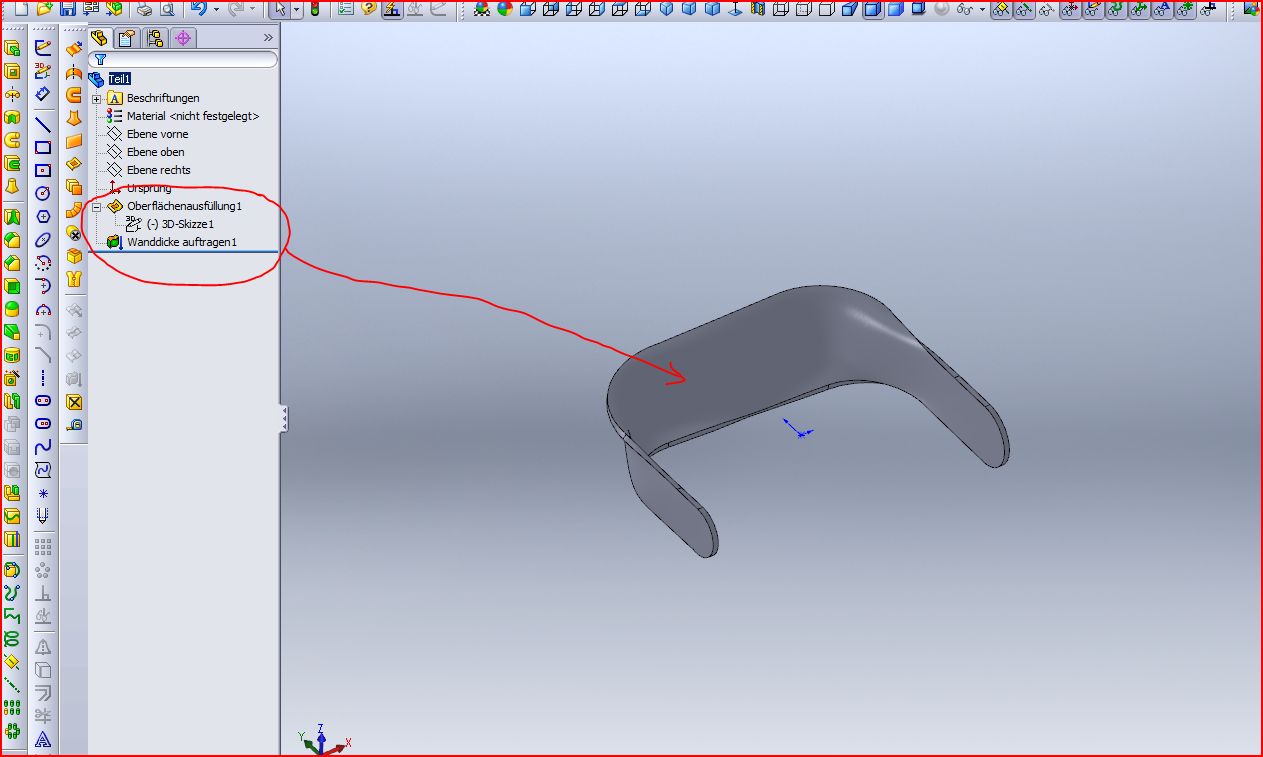Select the Ellipse sketch tool

tap(43, 240)
